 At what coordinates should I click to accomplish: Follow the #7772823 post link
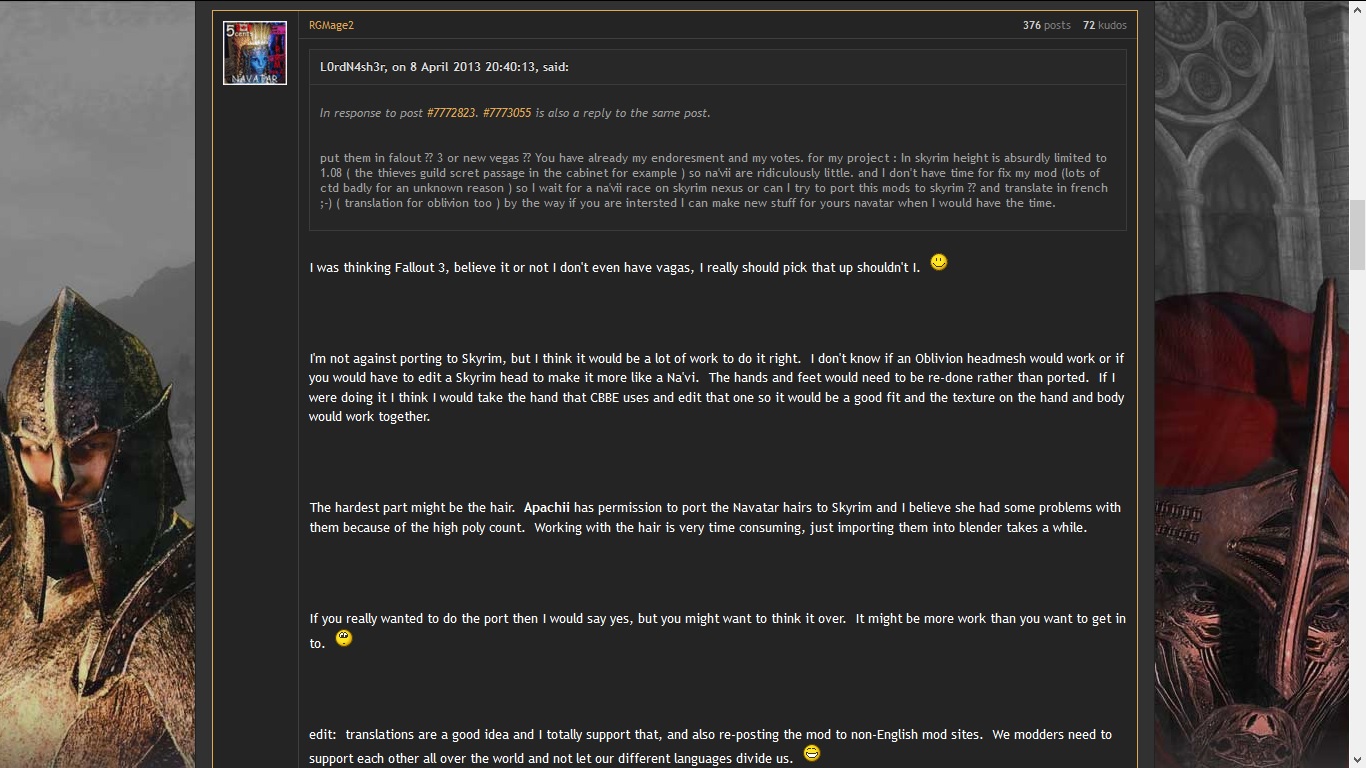(451, 113)
